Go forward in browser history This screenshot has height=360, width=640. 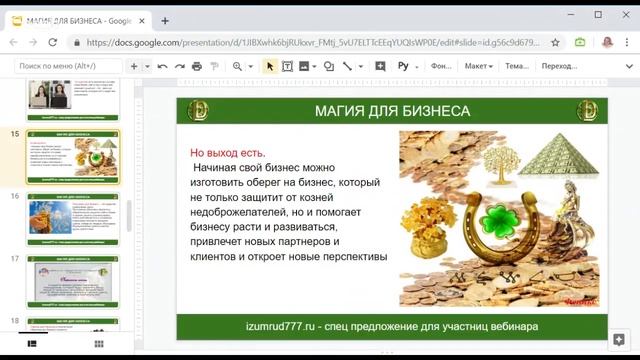pos(33,42)
